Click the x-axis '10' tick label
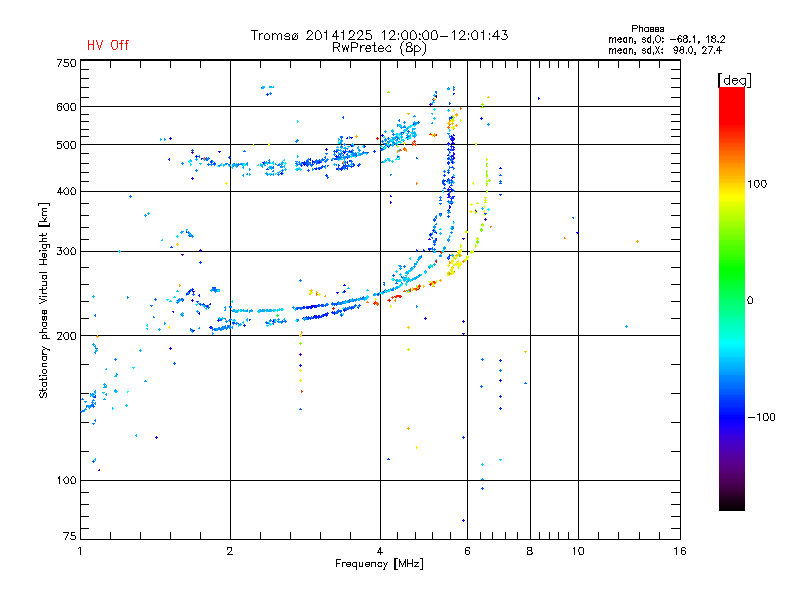 coord(578,551)
